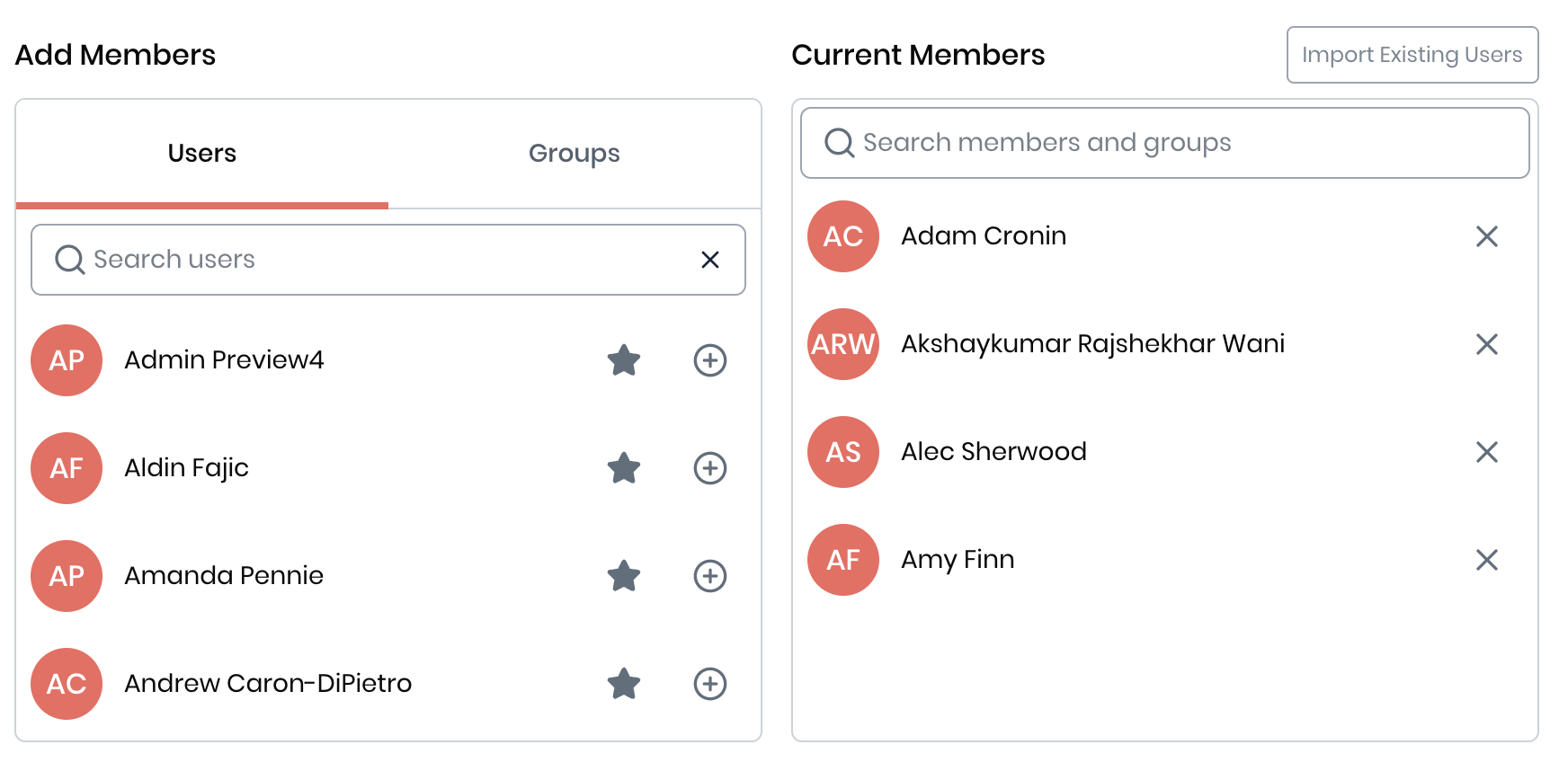
Task: Click Alec Sherwood's name in members list
Action: pos(993,452)
